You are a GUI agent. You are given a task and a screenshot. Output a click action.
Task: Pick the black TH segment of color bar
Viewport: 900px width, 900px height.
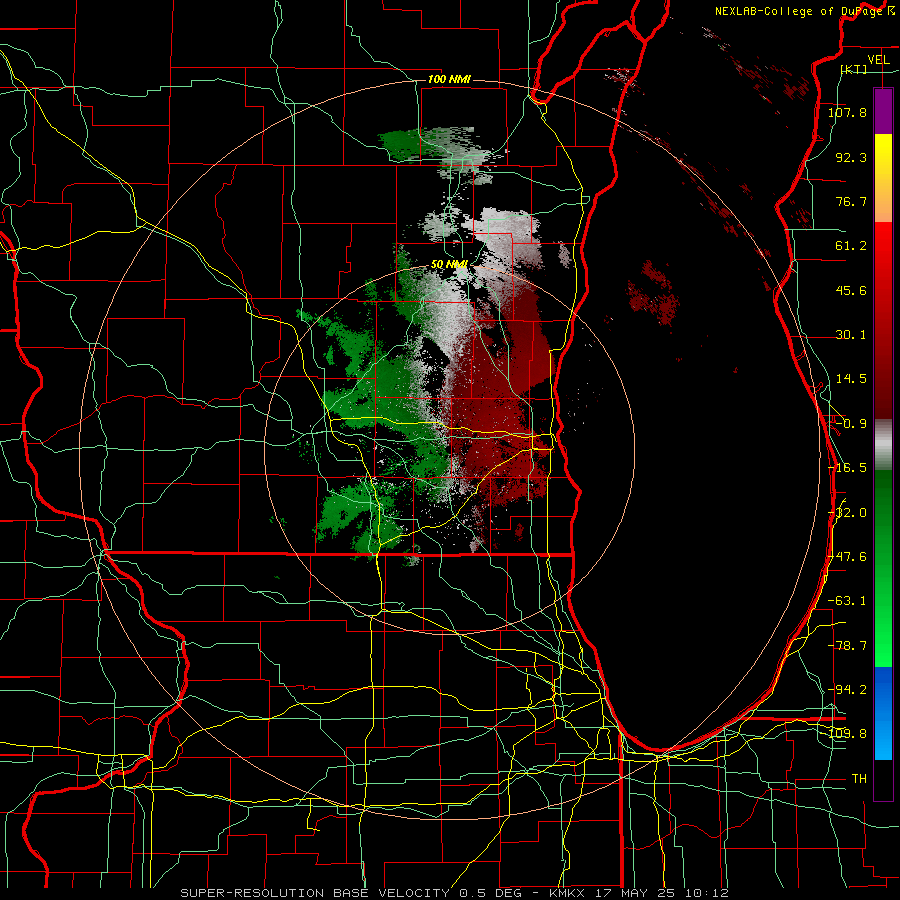click(x=883, y=780)
